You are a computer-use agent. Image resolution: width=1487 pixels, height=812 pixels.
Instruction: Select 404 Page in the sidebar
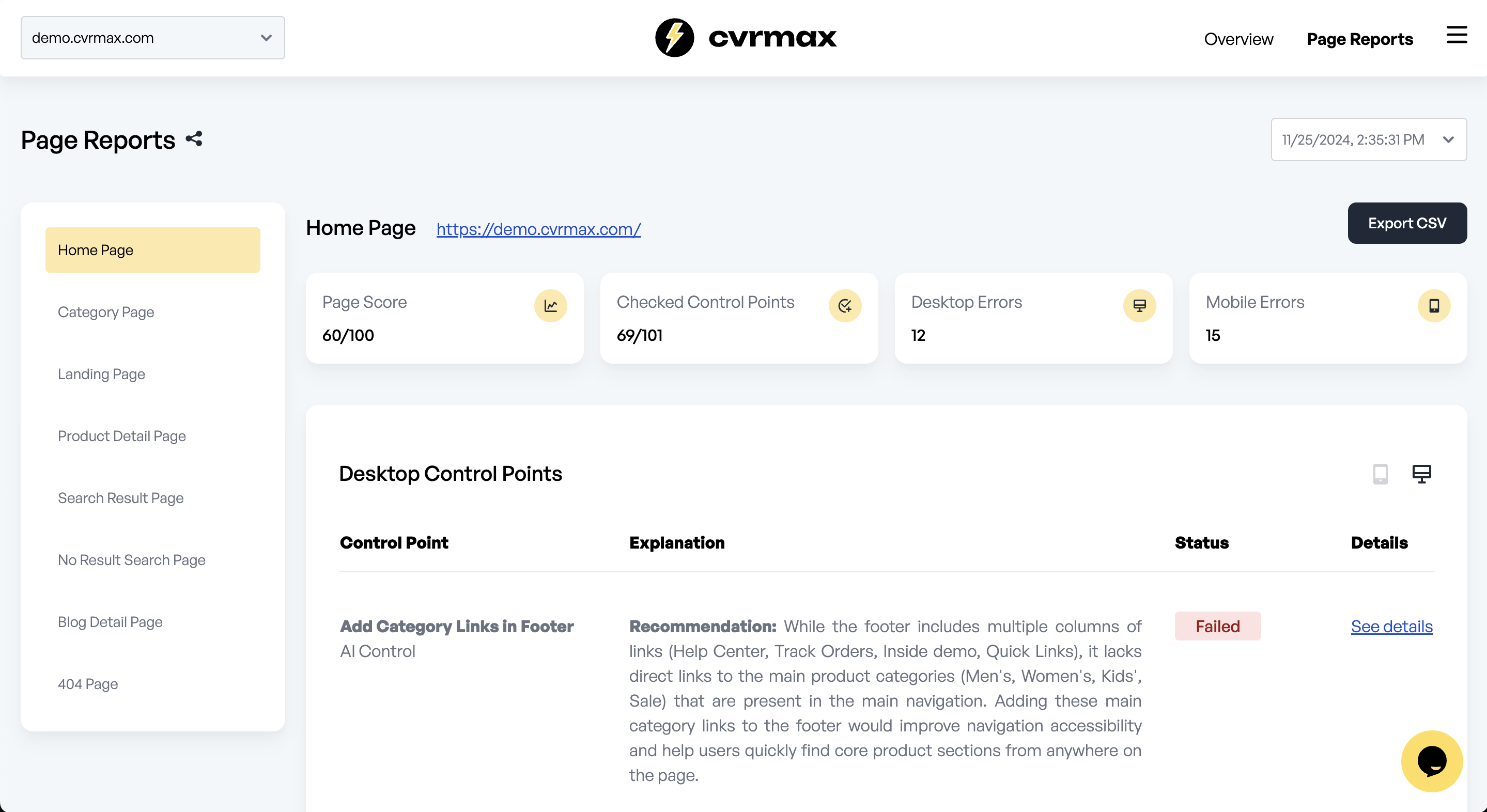tap(87, 683)
